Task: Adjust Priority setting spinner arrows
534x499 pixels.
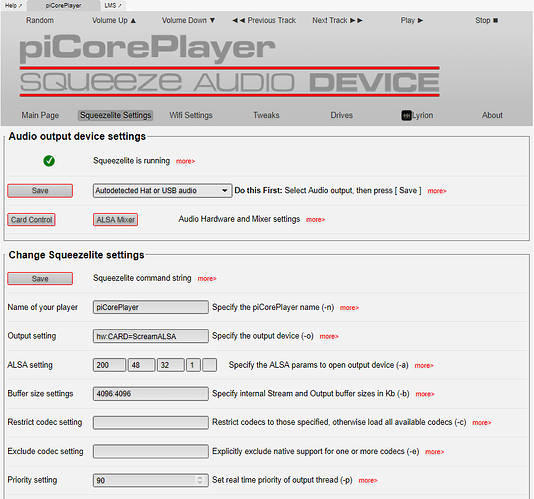Action: click(x=200, y=480)
